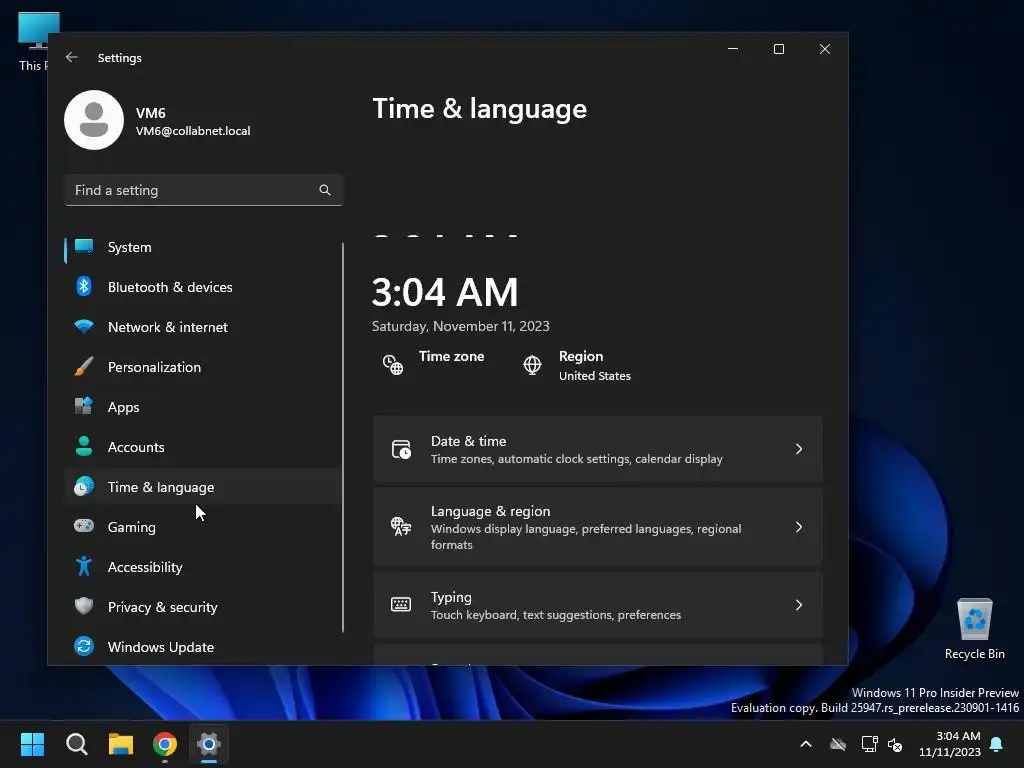This screenshot has width=1024, height=768.
Task: Click the Personalization paintbrush icon
Action: tap(84, 366)
